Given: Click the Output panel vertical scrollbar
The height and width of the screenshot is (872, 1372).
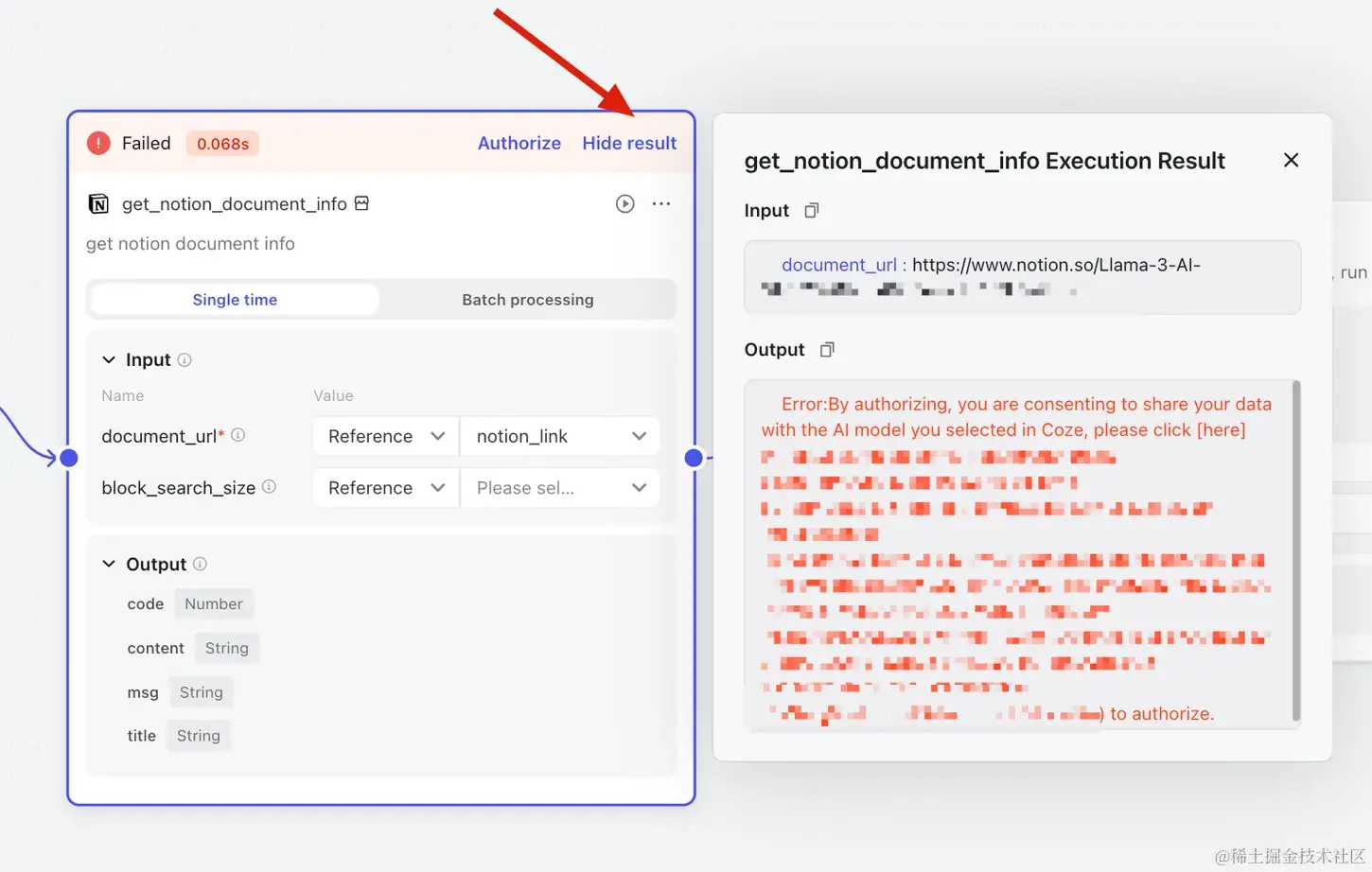Looking at the screenshot, I should point(1296,550).
